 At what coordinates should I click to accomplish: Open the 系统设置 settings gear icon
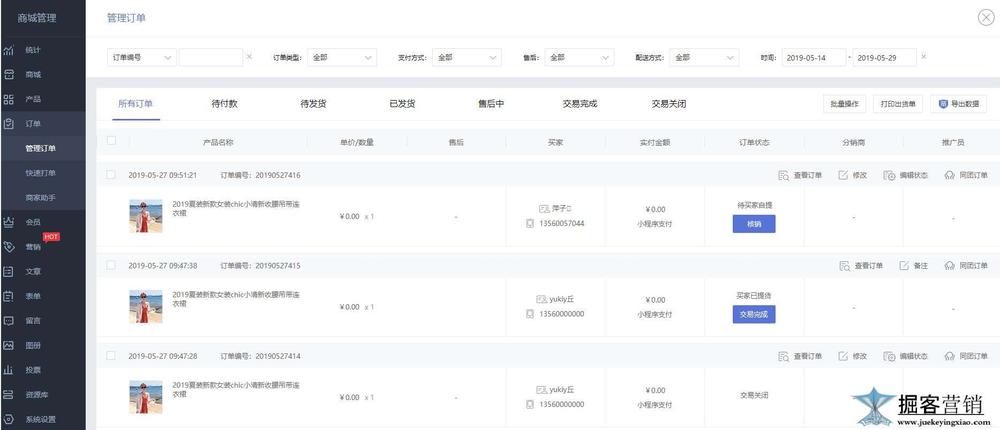[x=8, y=419]
